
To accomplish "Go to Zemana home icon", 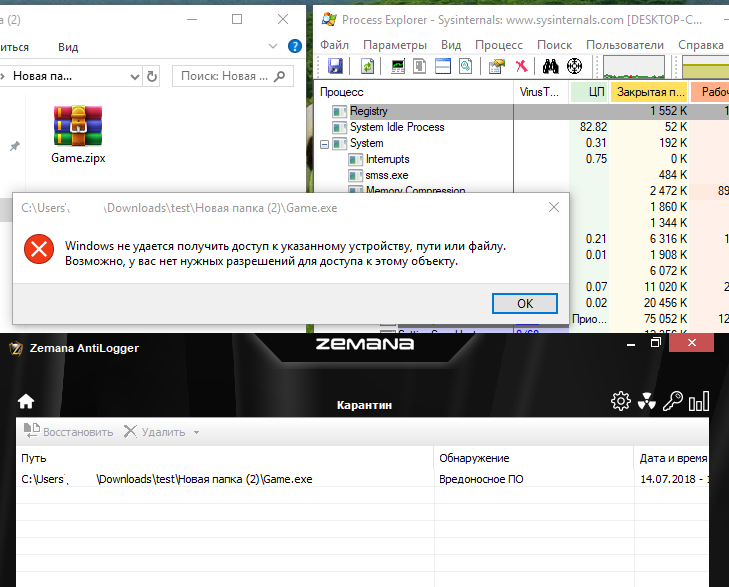I will (x=26, y=401).
